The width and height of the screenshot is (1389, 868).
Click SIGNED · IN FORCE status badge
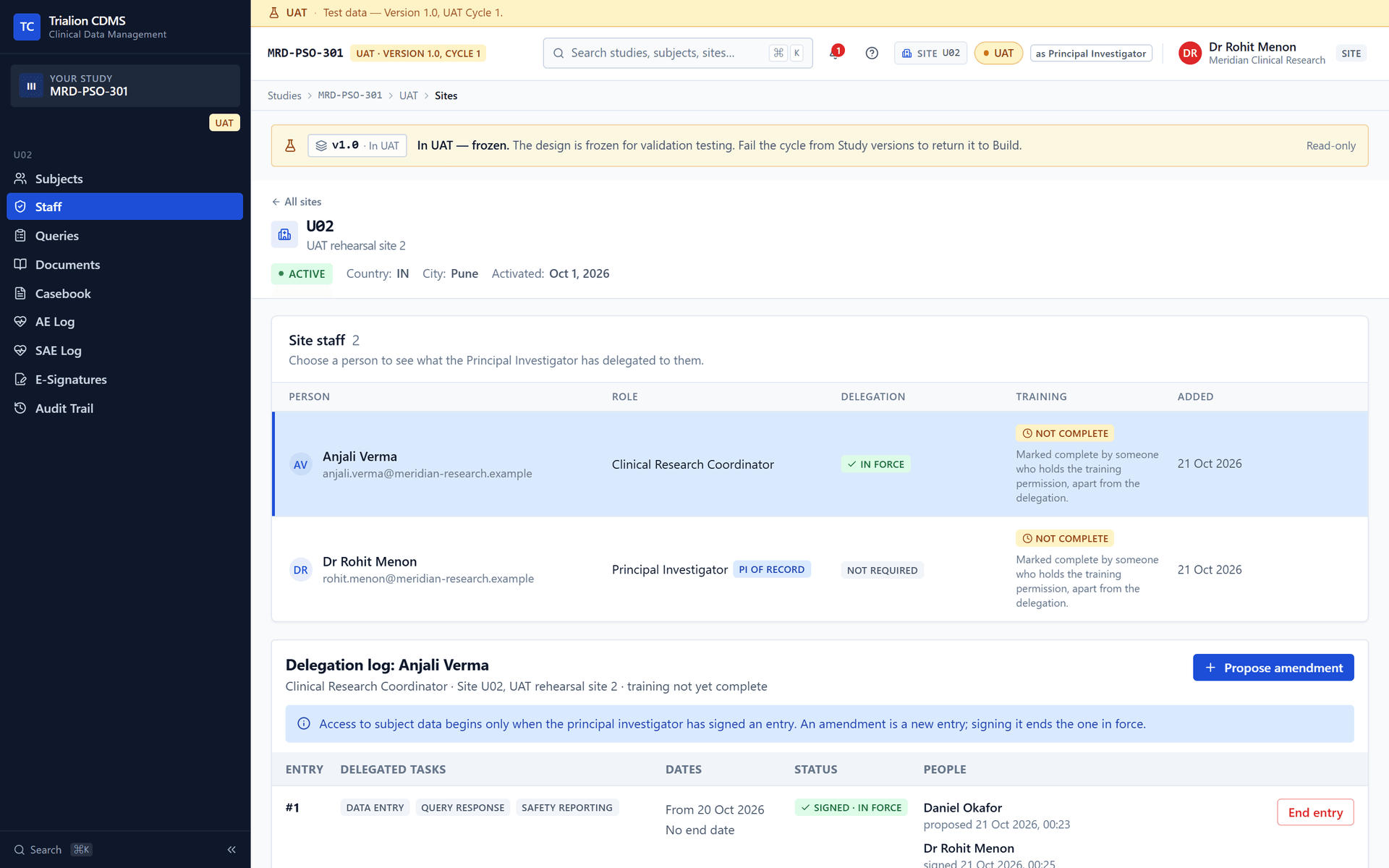[851, 807]
